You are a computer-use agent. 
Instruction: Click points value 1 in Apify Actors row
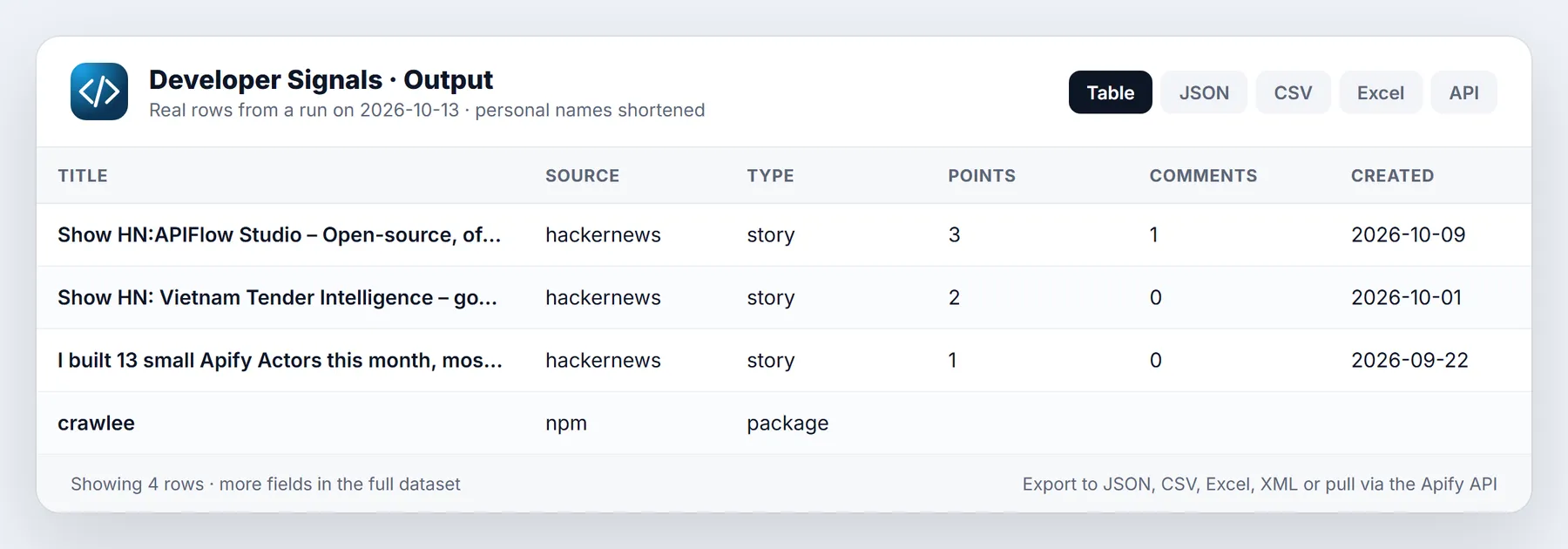[952, 361]
